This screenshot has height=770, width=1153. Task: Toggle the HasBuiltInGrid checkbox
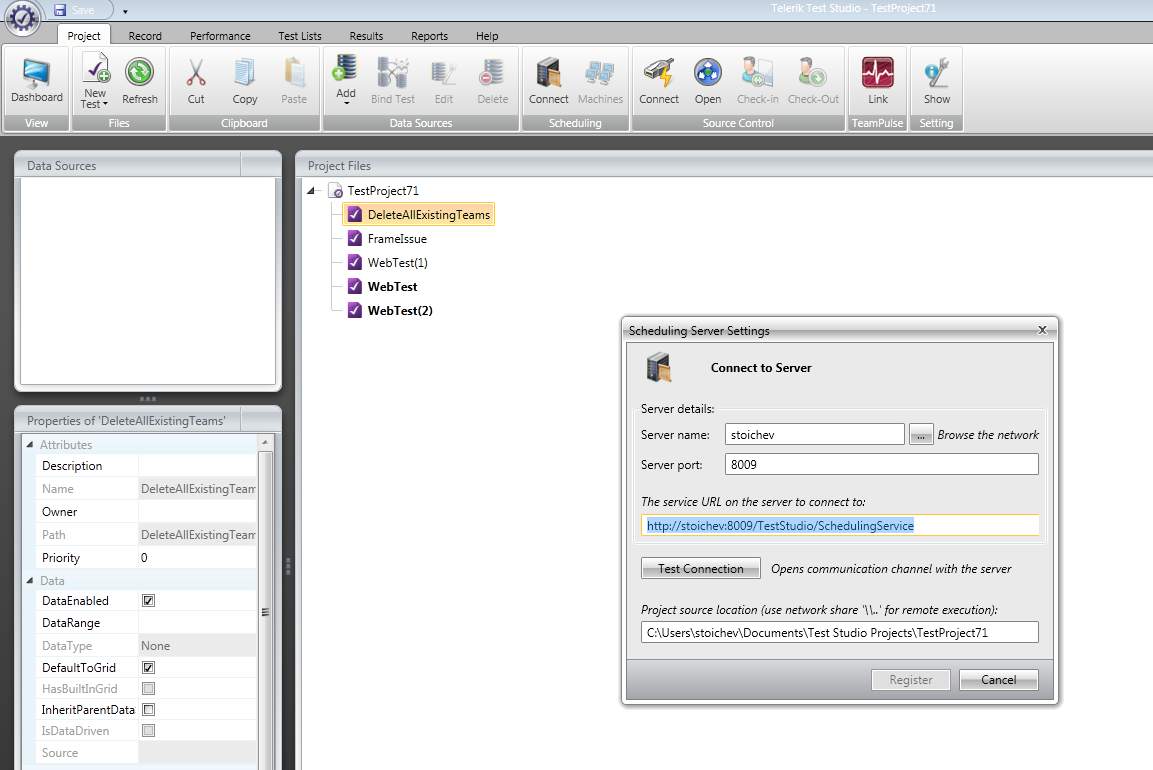click(x=149, y=688)
